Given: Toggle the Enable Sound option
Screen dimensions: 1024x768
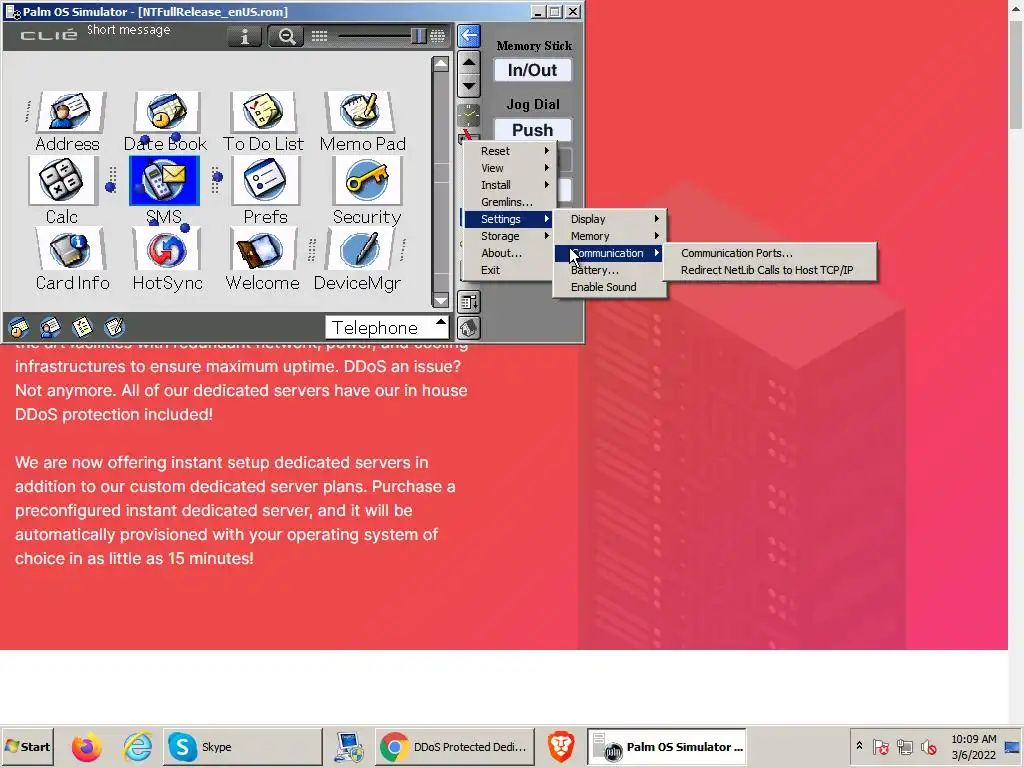Looking at the screenshot, I should [610, 287].
